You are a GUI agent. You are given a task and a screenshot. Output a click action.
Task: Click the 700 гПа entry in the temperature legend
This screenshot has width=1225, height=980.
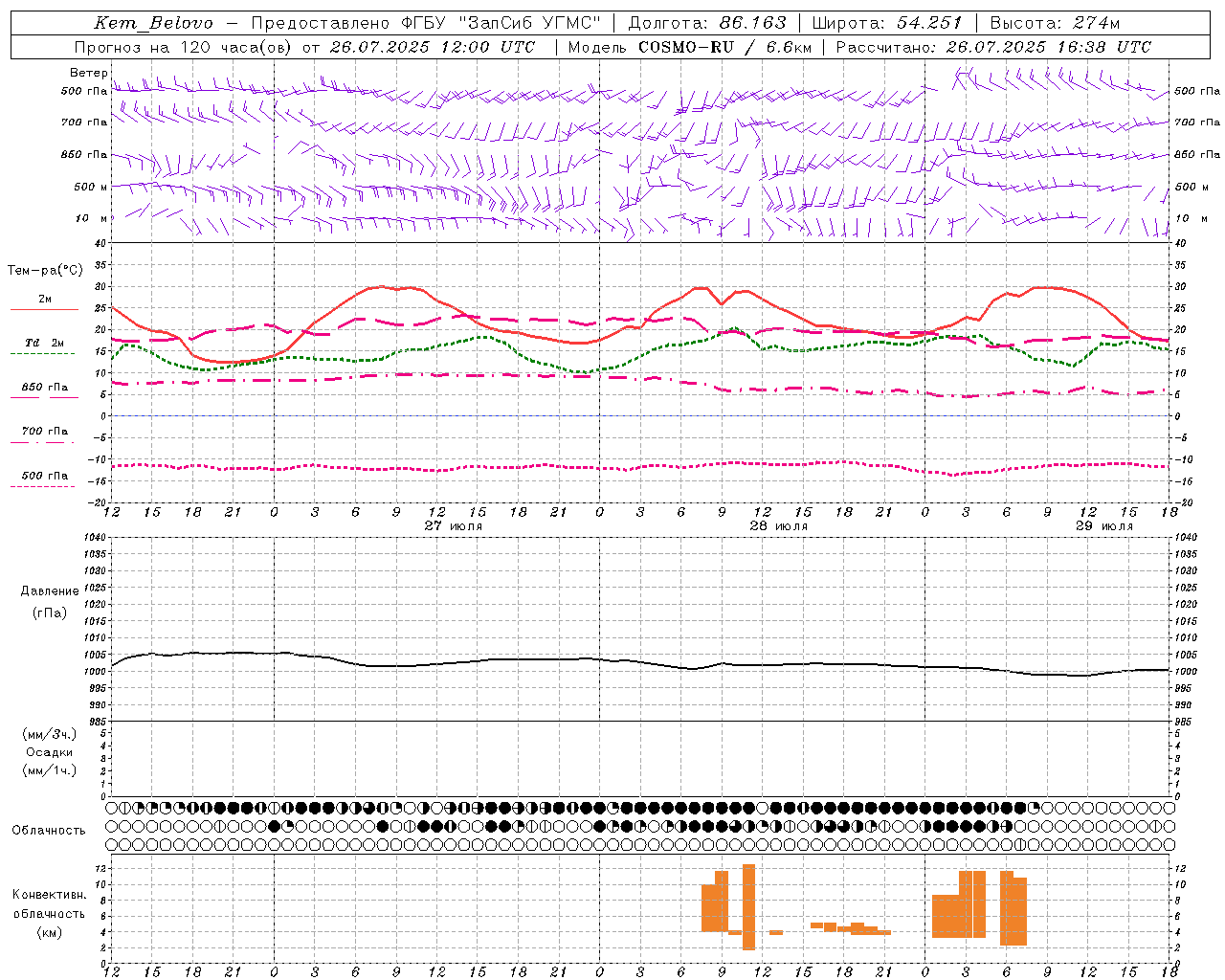tap(45, 432)
